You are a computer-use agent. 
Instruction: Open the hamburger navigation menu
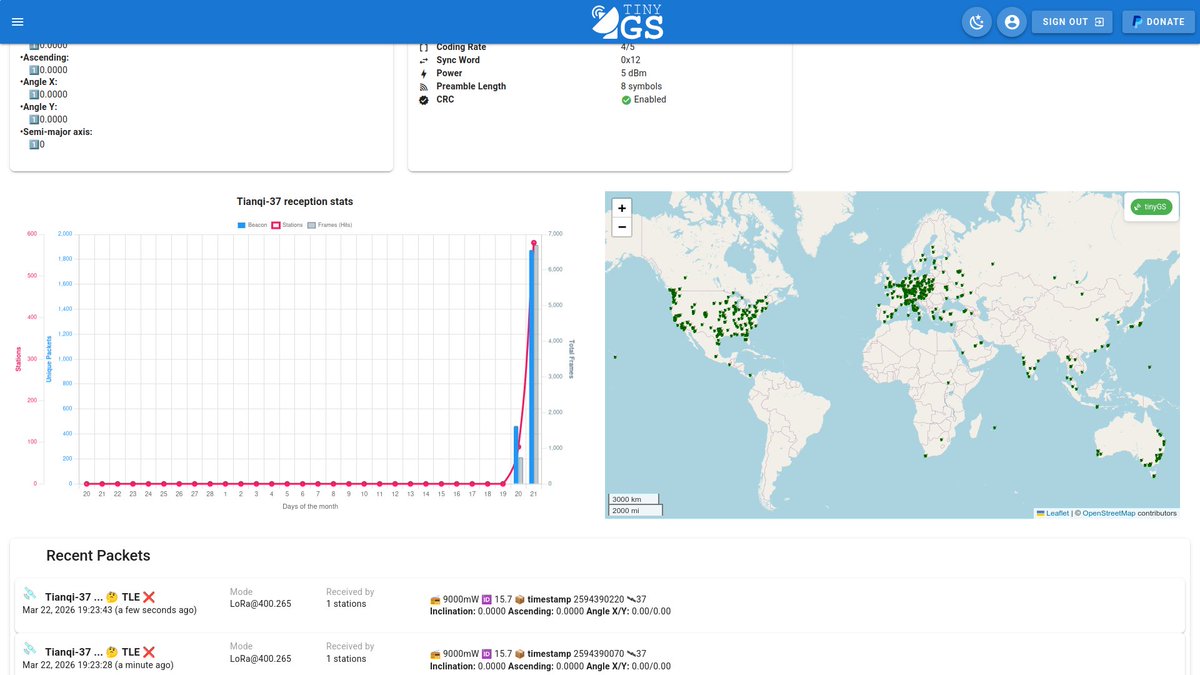[x=18, y=22]
